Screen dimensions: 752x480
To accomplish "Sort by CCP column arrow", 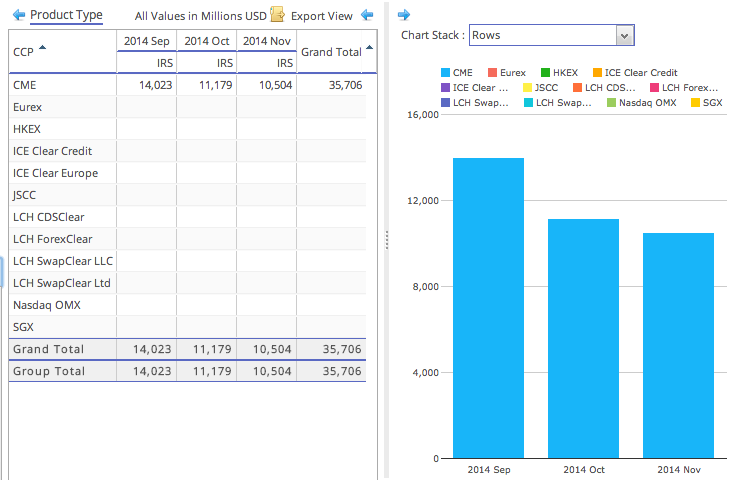I will pyautogui.click(x=42, y=47).
